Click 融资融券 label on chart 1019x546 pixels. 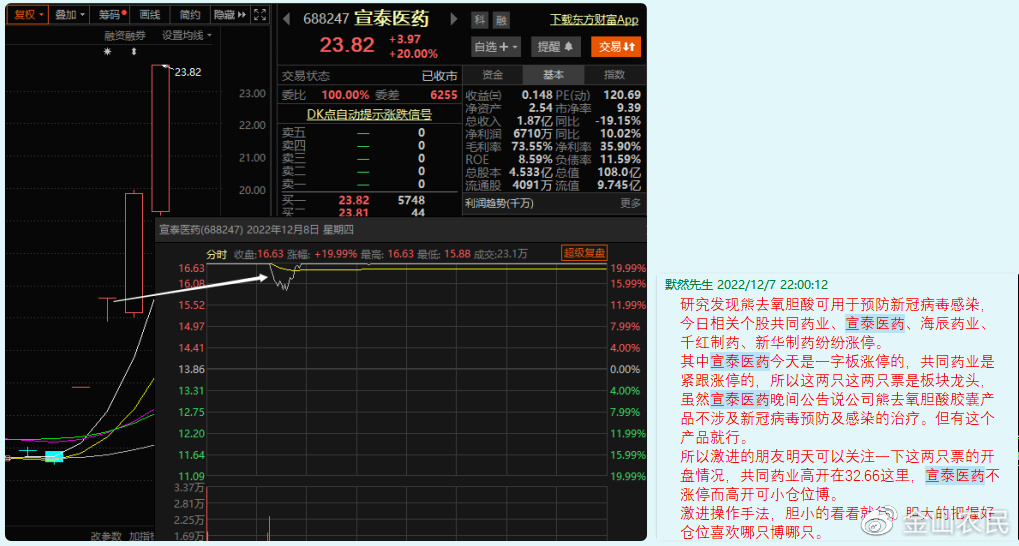click(x=125, y=36)
